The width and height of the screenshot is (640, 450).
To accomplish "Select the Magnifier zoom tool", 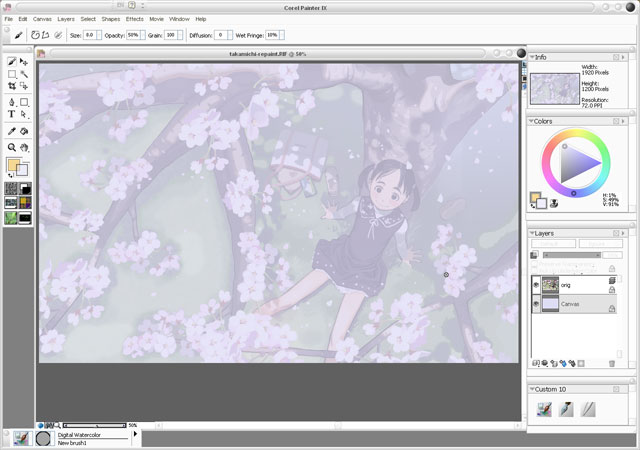I will pyautogui.click(x=11, y=147).
